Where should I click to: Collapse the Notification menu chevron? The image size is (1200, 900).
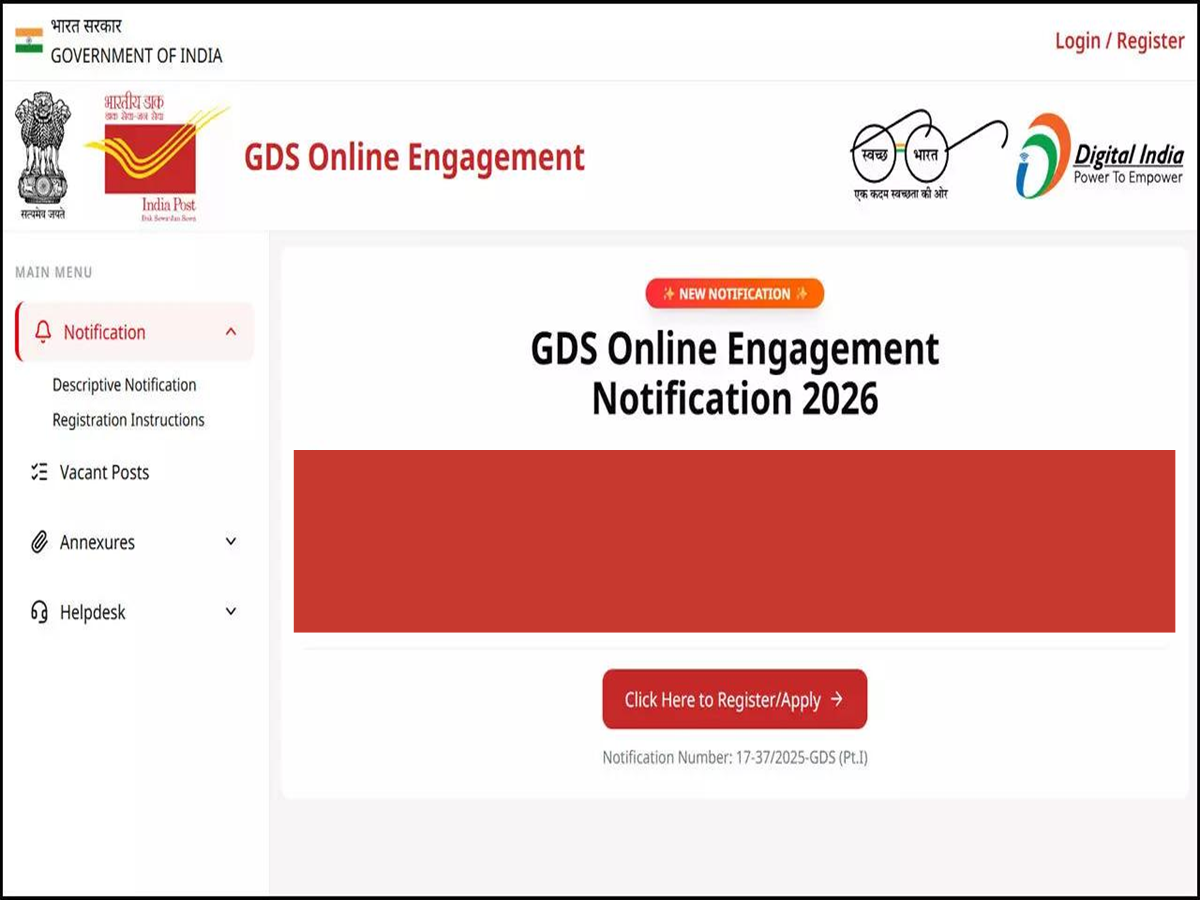231,332
